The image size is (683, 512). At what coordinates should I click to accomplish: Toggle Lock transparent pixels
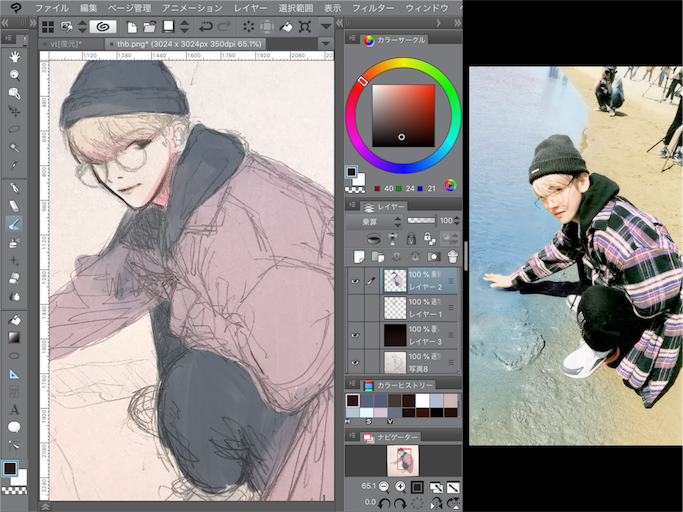click(x=429, y=238)
